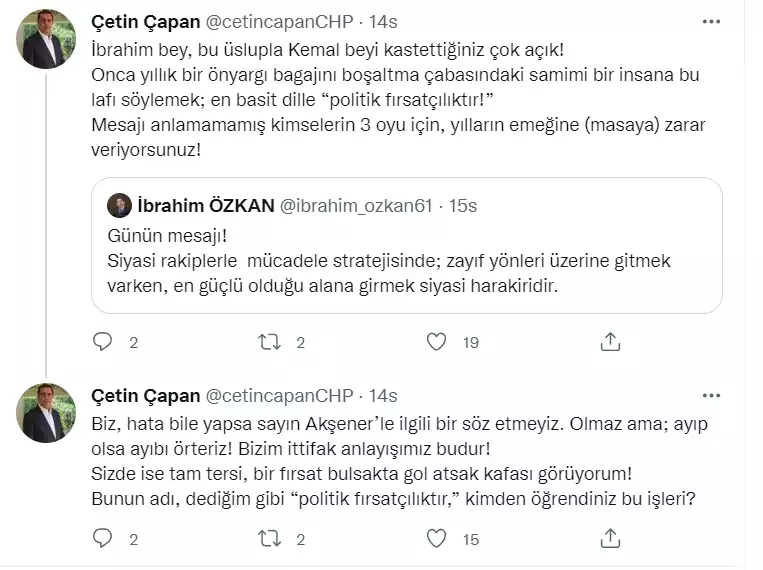Share the second tweet about Akşener
Viewport: 763px width, 570px height.
610,540
